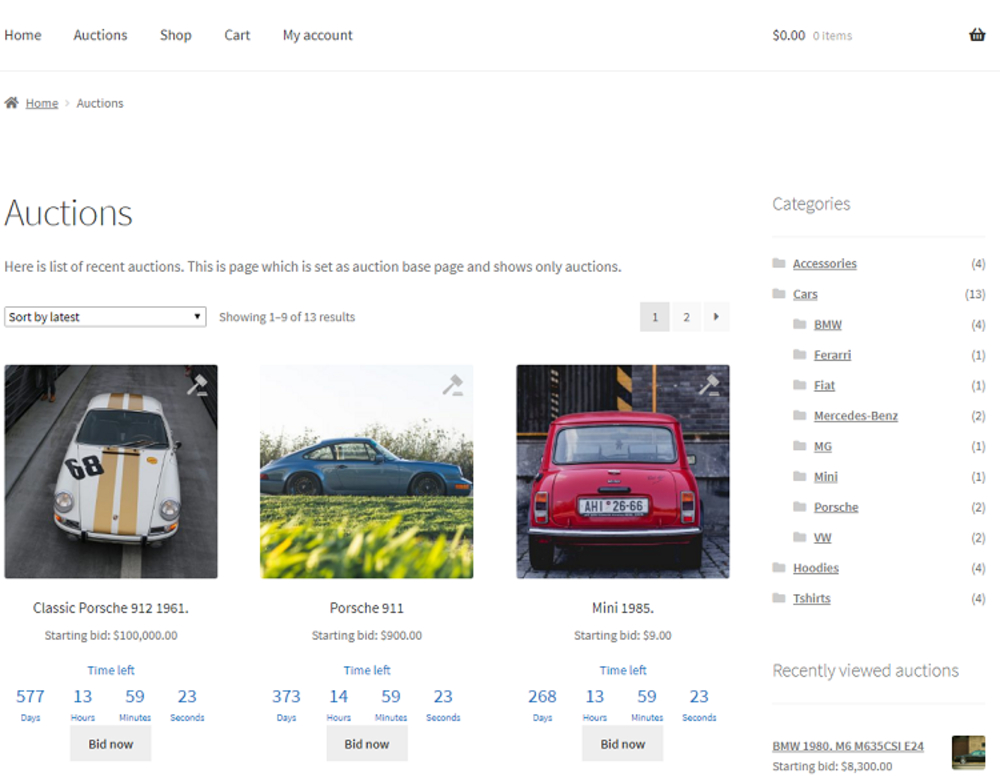Click folder icon beside Accessories category
Viewport: 1000px width, 777px height.
[779, 263]
